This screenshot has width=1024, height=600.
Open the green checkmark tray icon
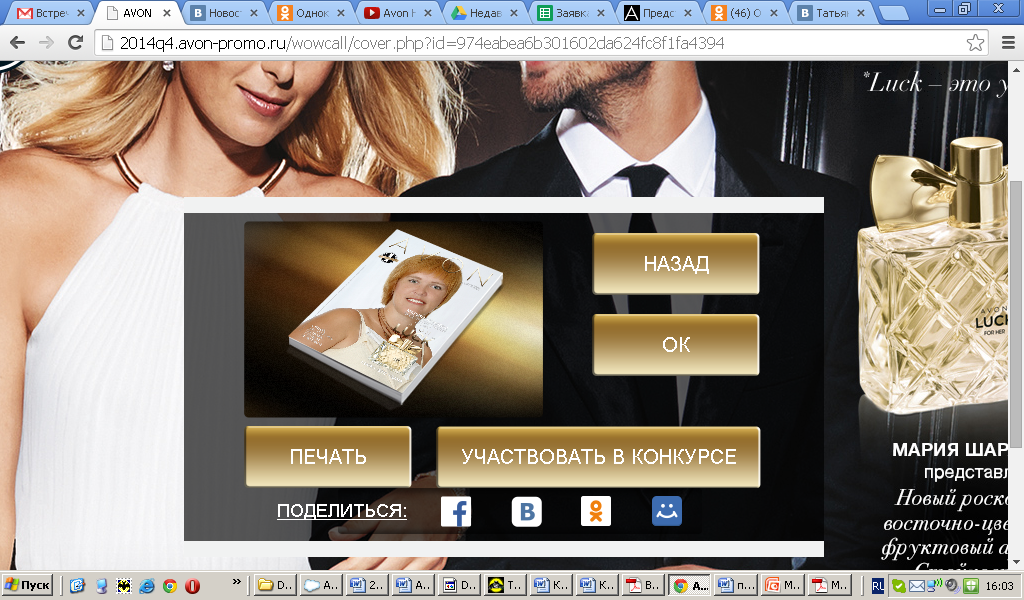898,586
